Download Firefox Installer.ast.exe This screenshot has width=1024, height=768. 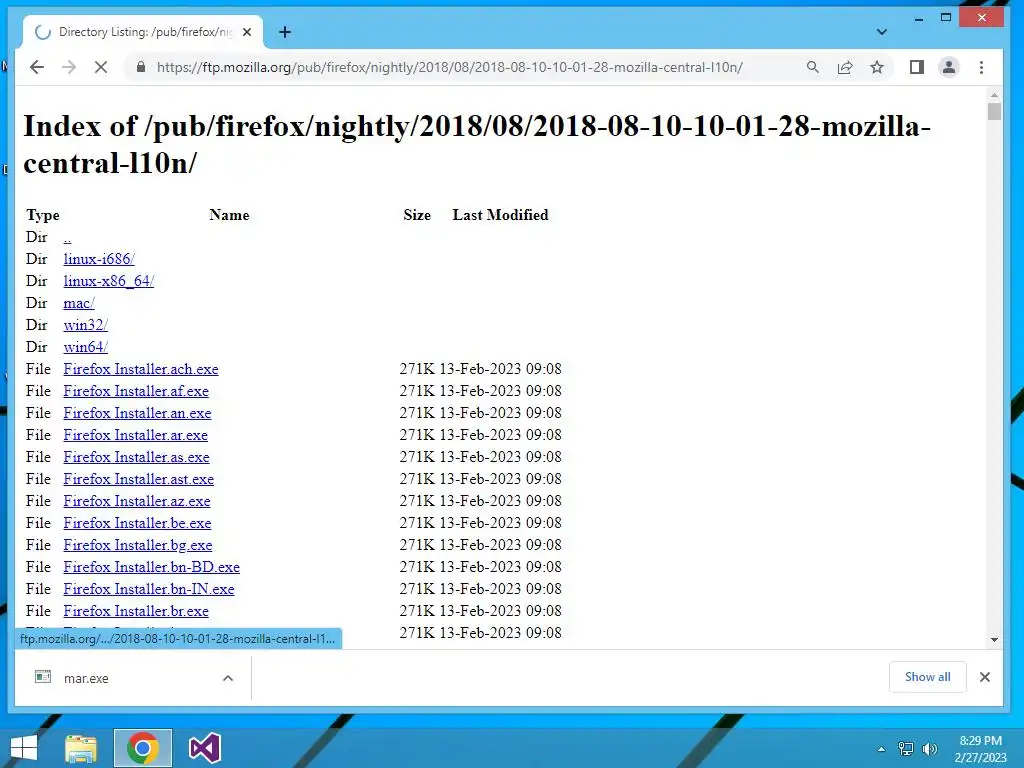(138, 479)
